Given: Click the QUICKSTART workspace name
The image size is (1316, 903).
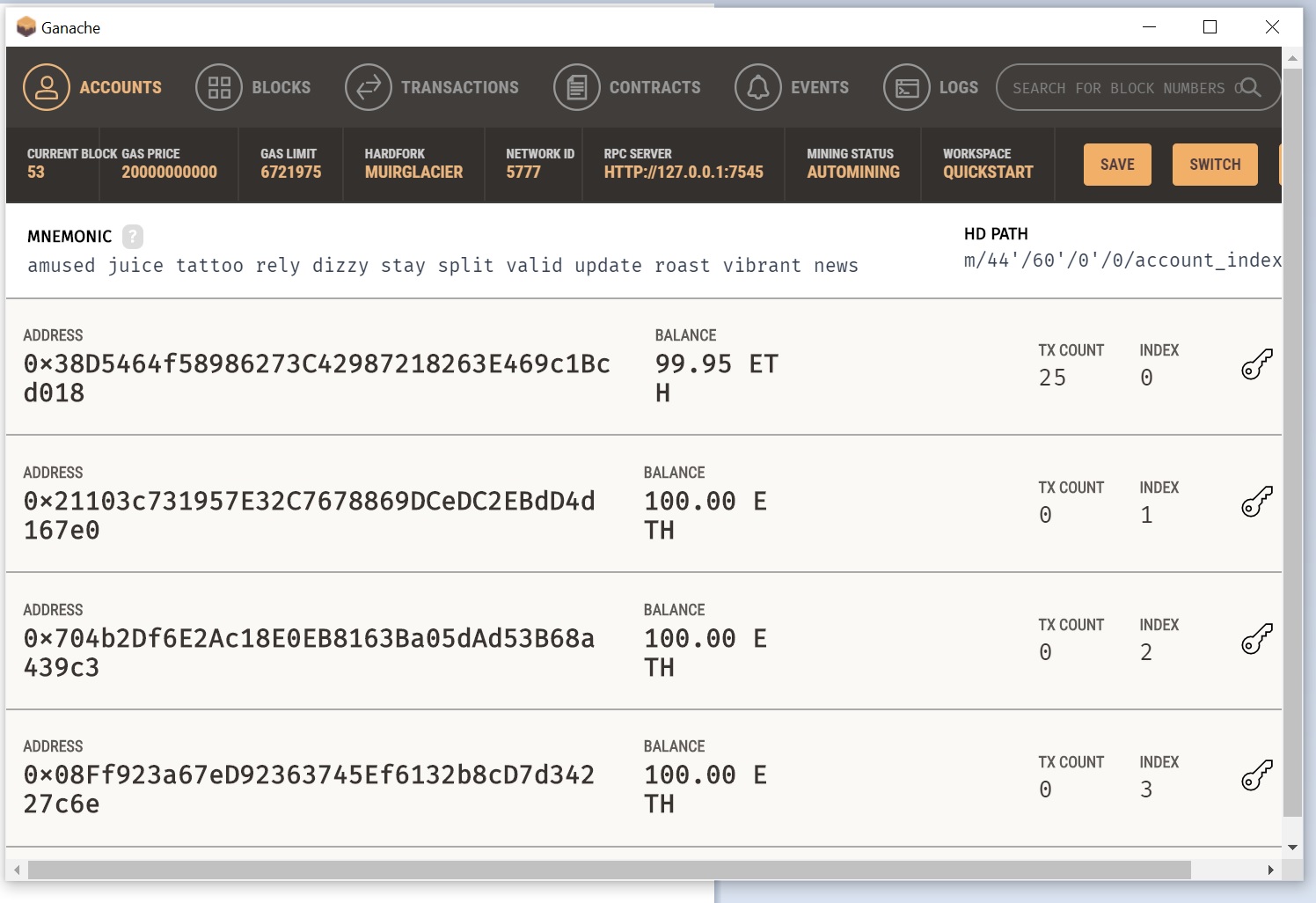Looking at the screenshot, I should pos(988,173).
